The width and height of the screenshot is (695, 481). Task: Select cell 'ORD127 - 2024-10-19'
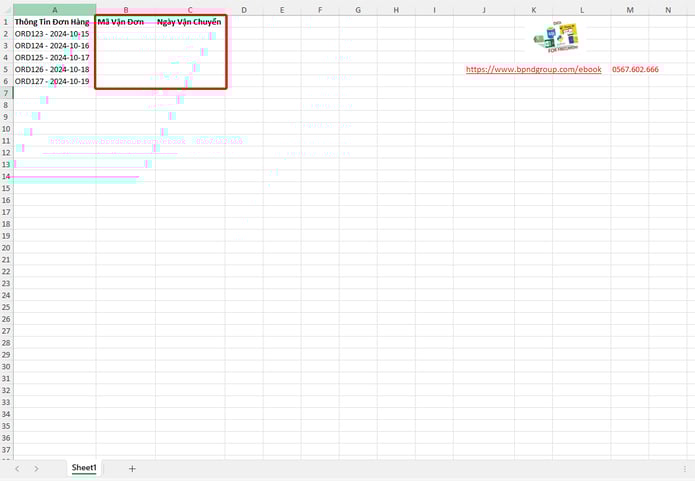coord(55,81)
